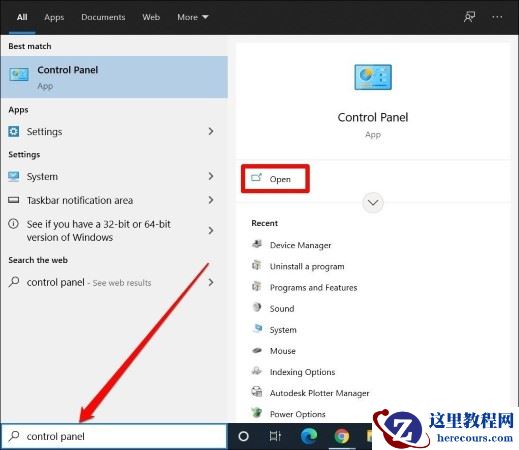Open the feedback icon in the search header
Screen dimensions: 519x450
click(x=470, y=17)
